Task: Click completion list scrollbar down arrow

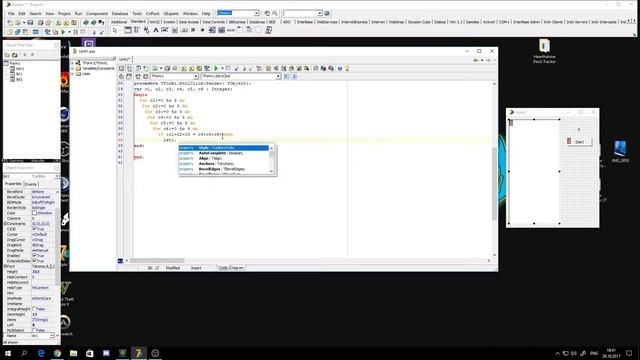Action: [x=271, y=172]
